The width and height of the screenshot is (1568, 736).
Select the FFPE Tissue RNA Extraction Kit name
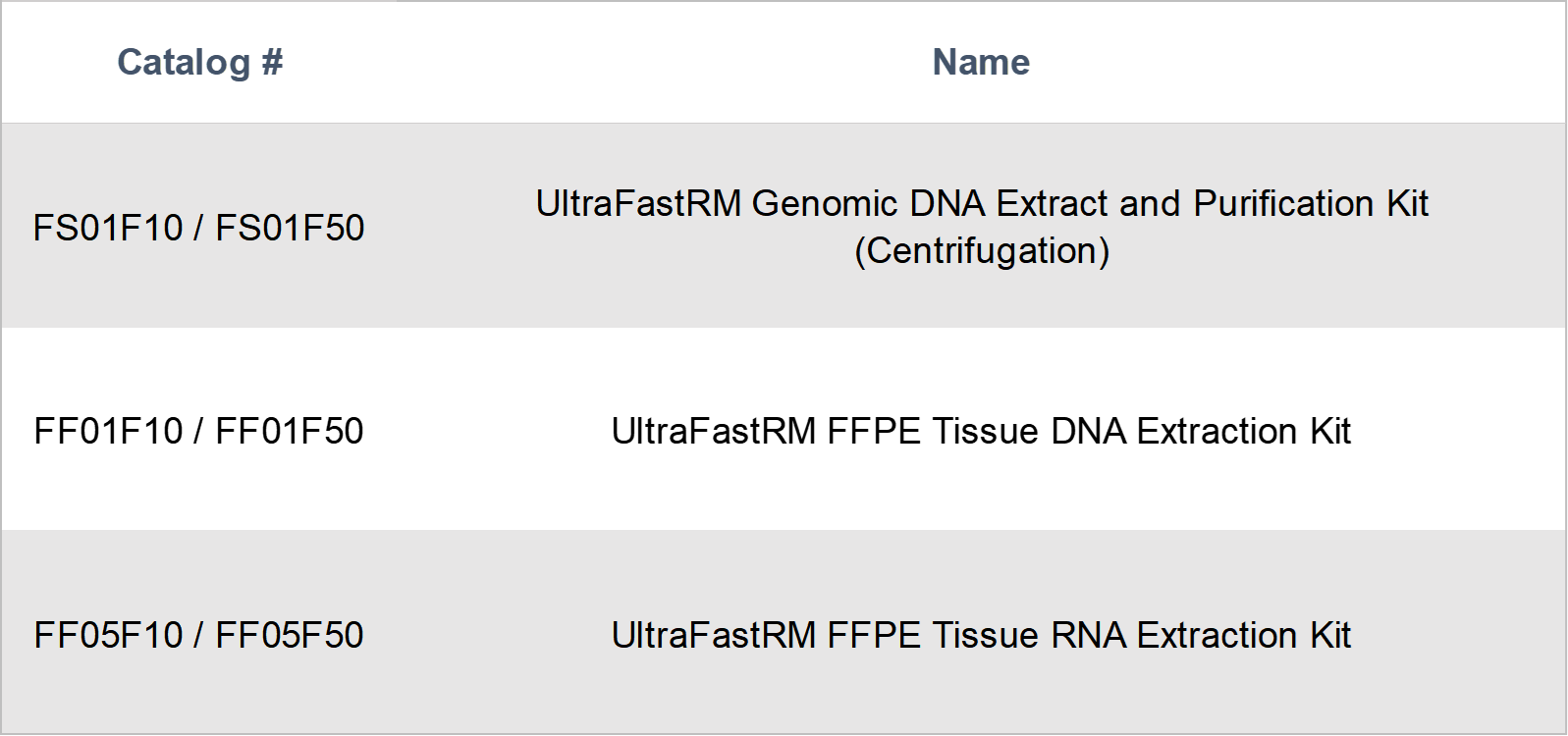[1089, 635]
